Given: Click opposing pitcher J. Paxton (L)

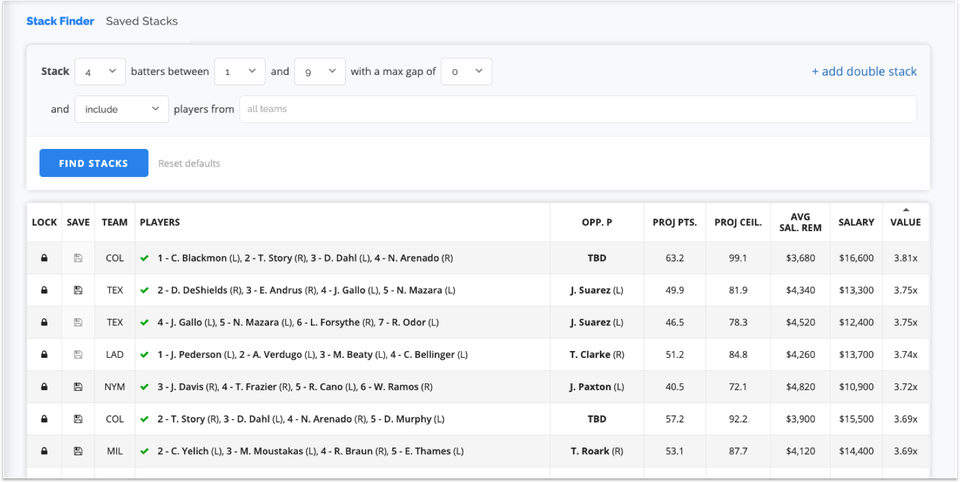Looking at the screenshot, I should (597, 387).
